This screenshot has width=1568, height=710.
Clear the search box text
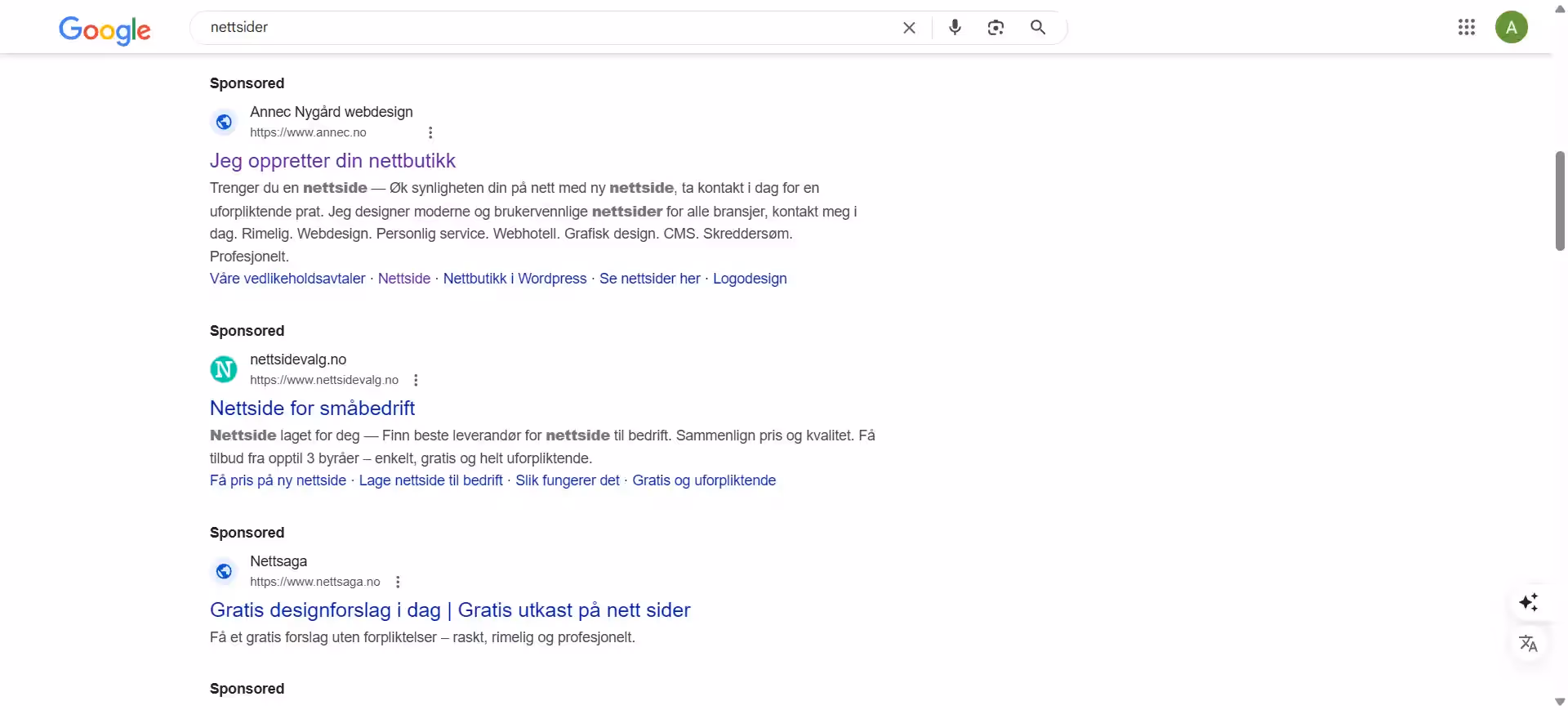(909, 28)
